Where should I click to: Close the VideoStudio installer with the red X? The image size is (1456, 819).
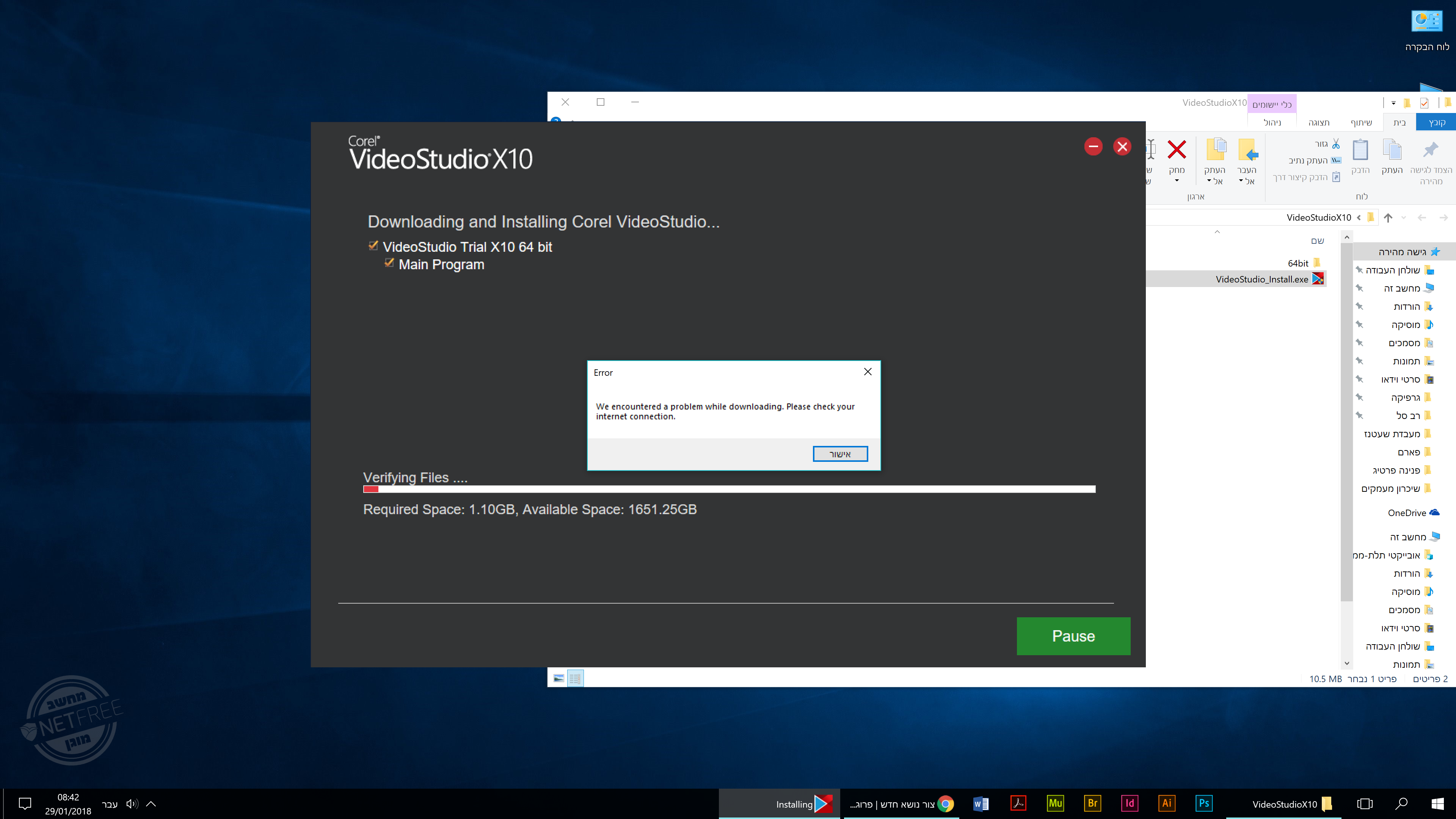(1122, 147)
